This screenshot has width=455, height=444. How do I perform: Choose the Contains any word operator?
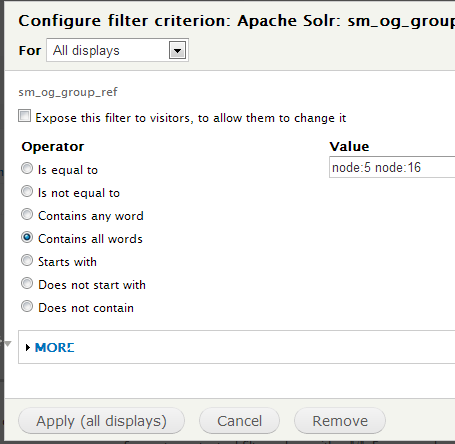point(27,214)
